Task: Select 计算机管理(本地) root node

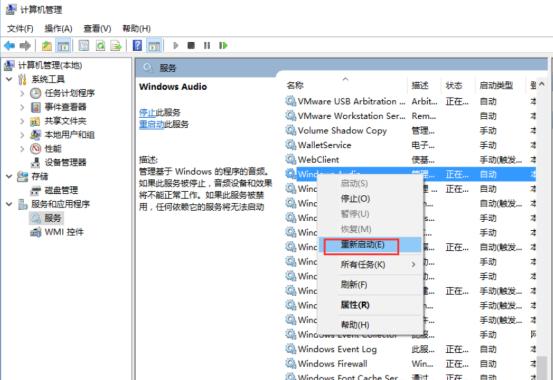Action: pyautogui.click(x=50, y=65)
